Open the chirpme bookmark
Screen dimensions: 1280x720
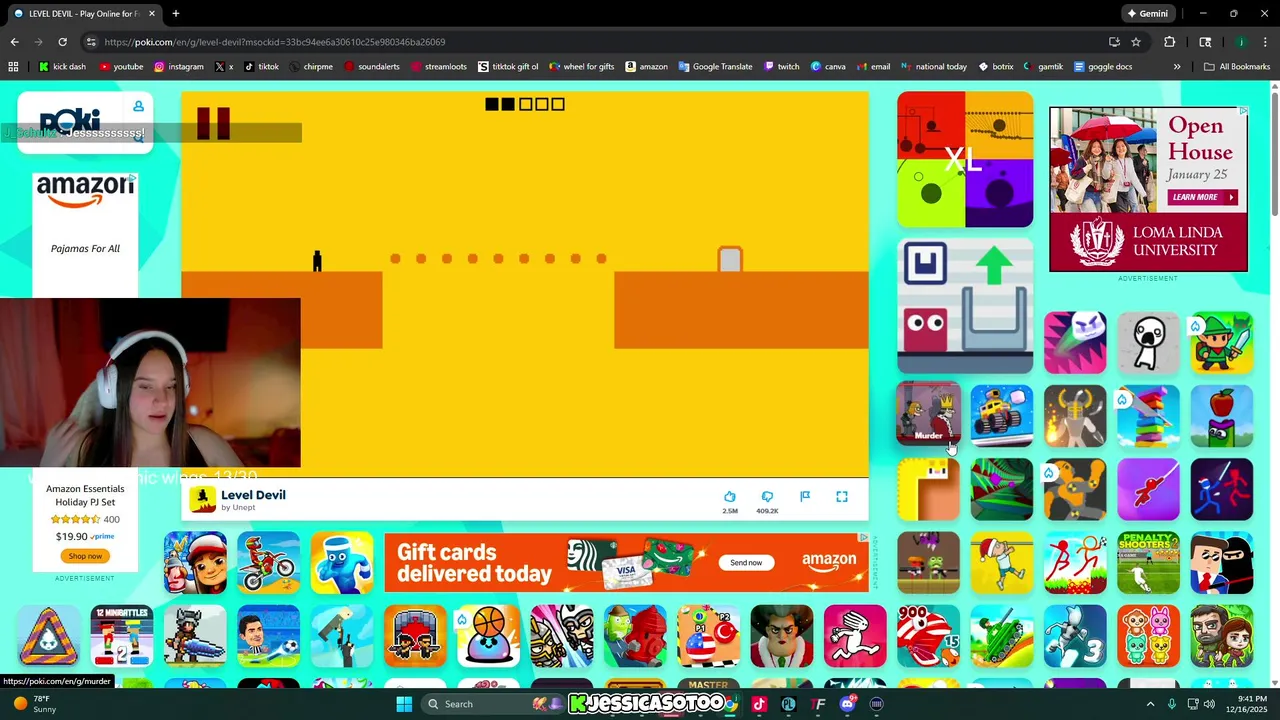[x=312, y=67]
